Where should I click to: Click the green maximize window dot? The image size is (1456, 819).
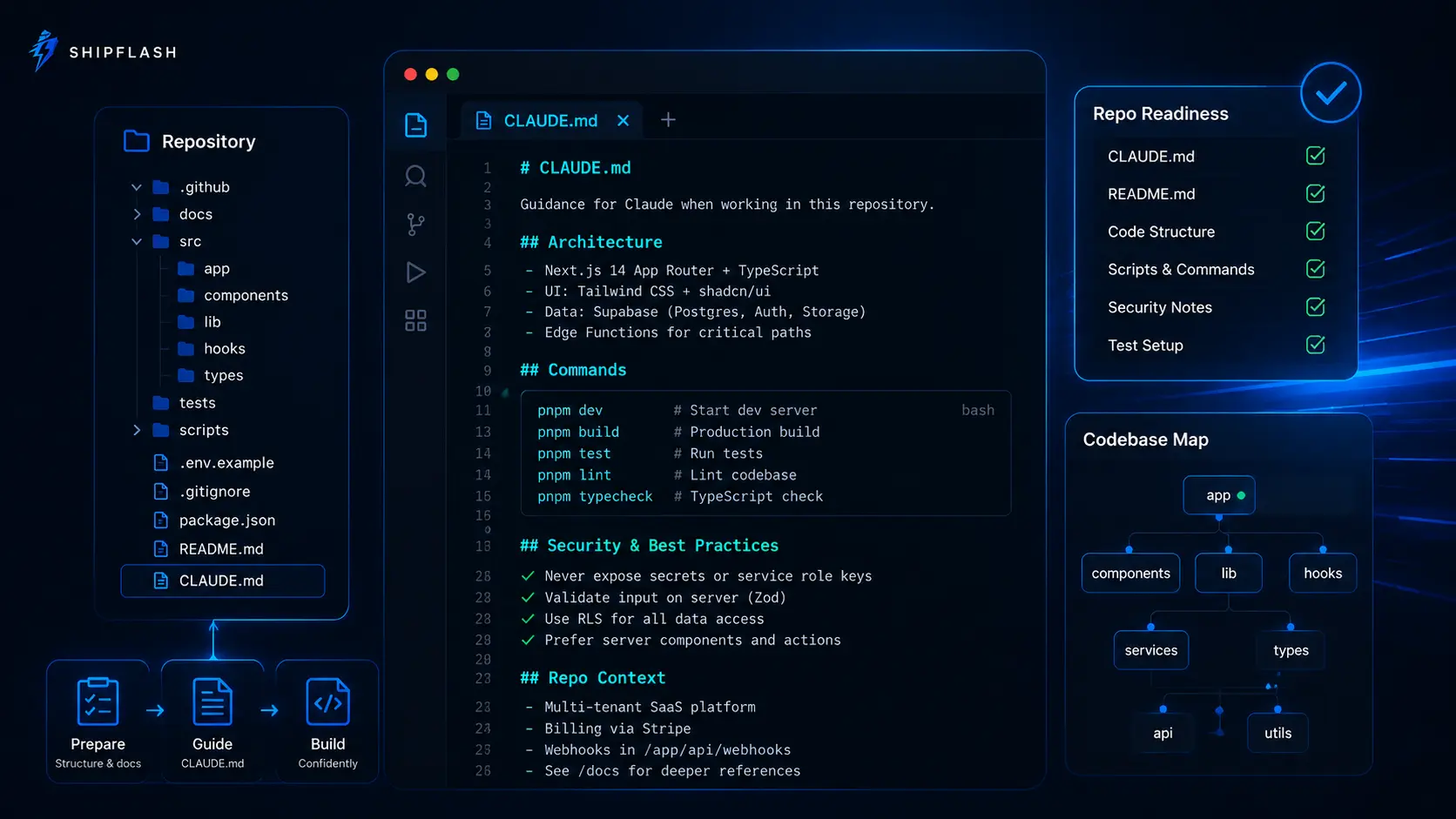click(x=453, y=74)
